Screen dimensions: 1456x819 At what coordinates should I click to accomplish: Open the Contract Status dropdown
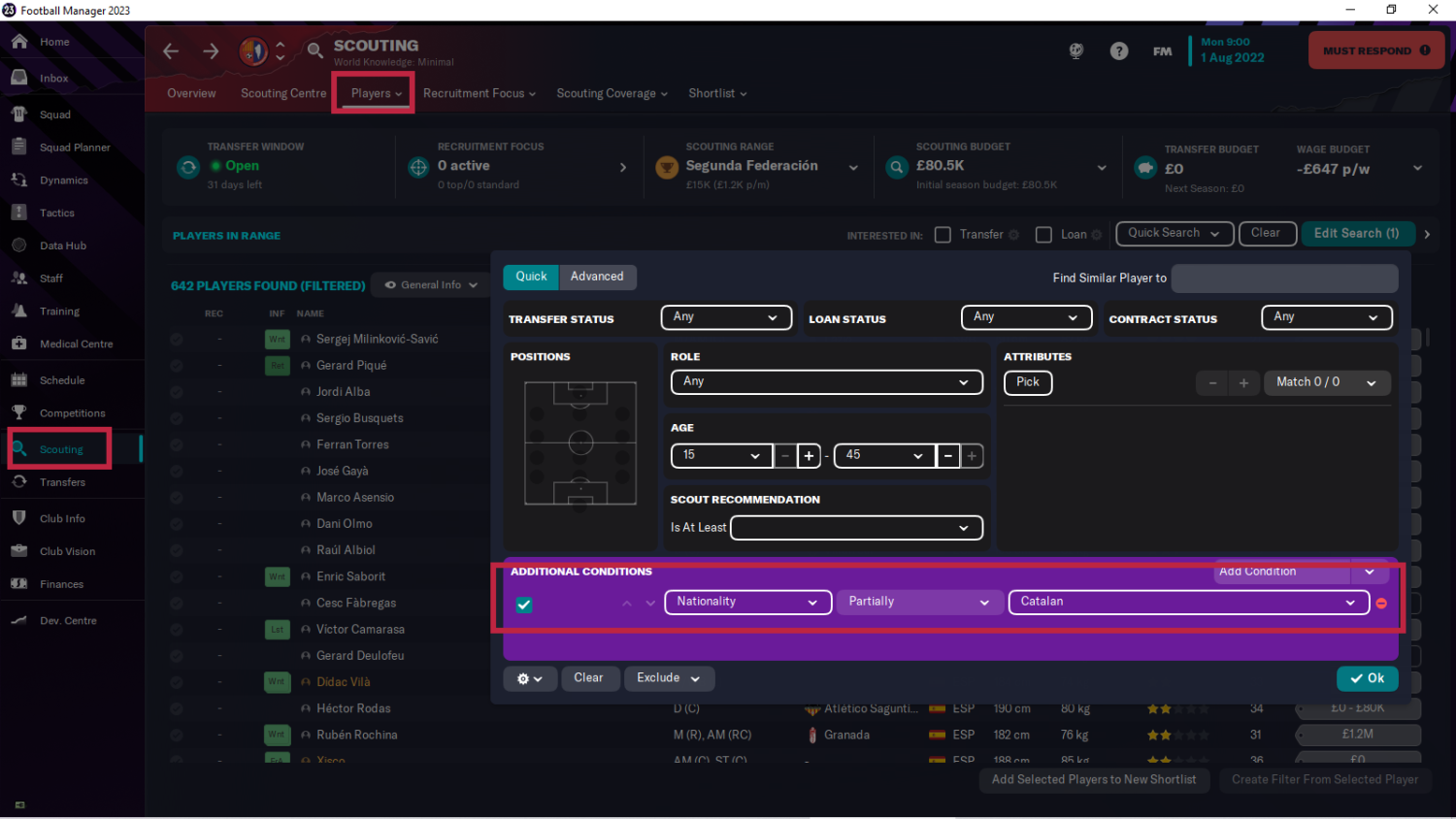pyautogui.click(x=1327, y=317)
